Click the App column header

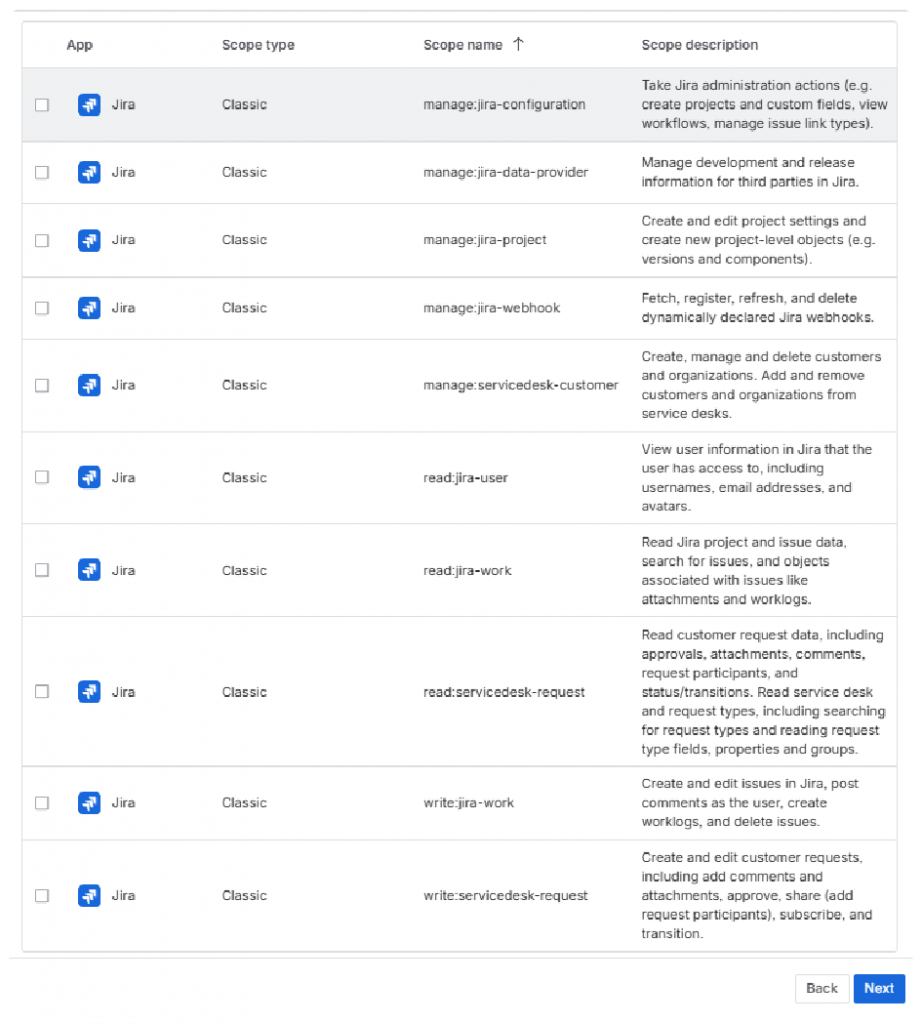pos(80,45)
